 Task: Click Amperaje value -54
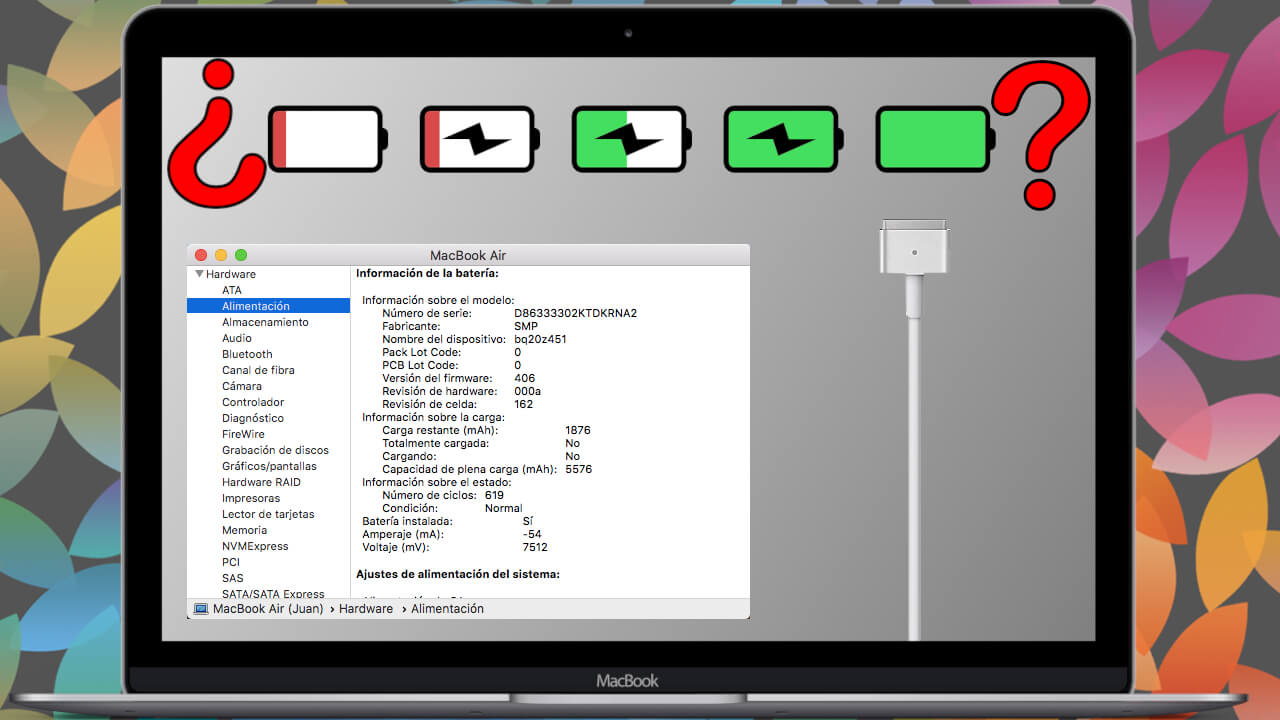tap(532, 534)
